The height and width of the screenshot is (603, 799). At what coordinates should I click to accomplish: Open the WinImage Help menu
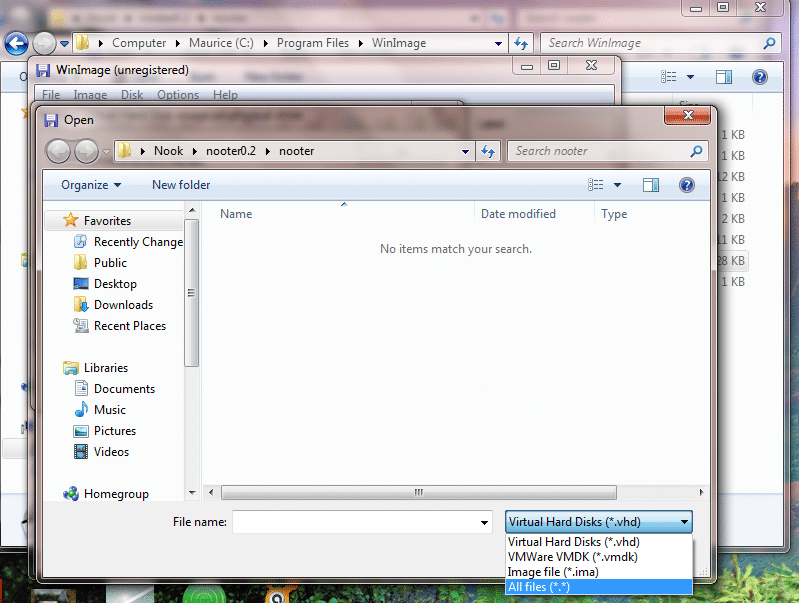tap(225, 95)
